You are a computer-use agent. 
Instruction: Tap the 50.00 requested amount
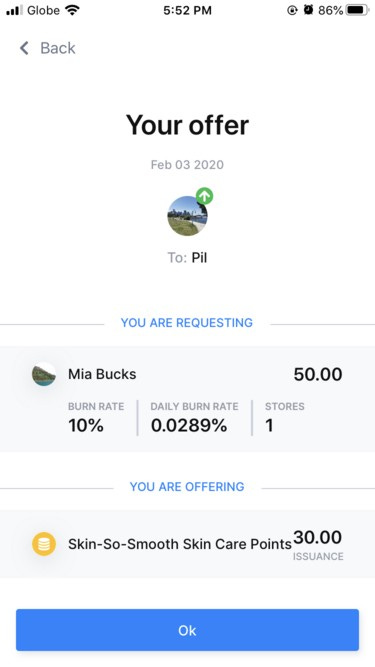click(x=318, y=374)
